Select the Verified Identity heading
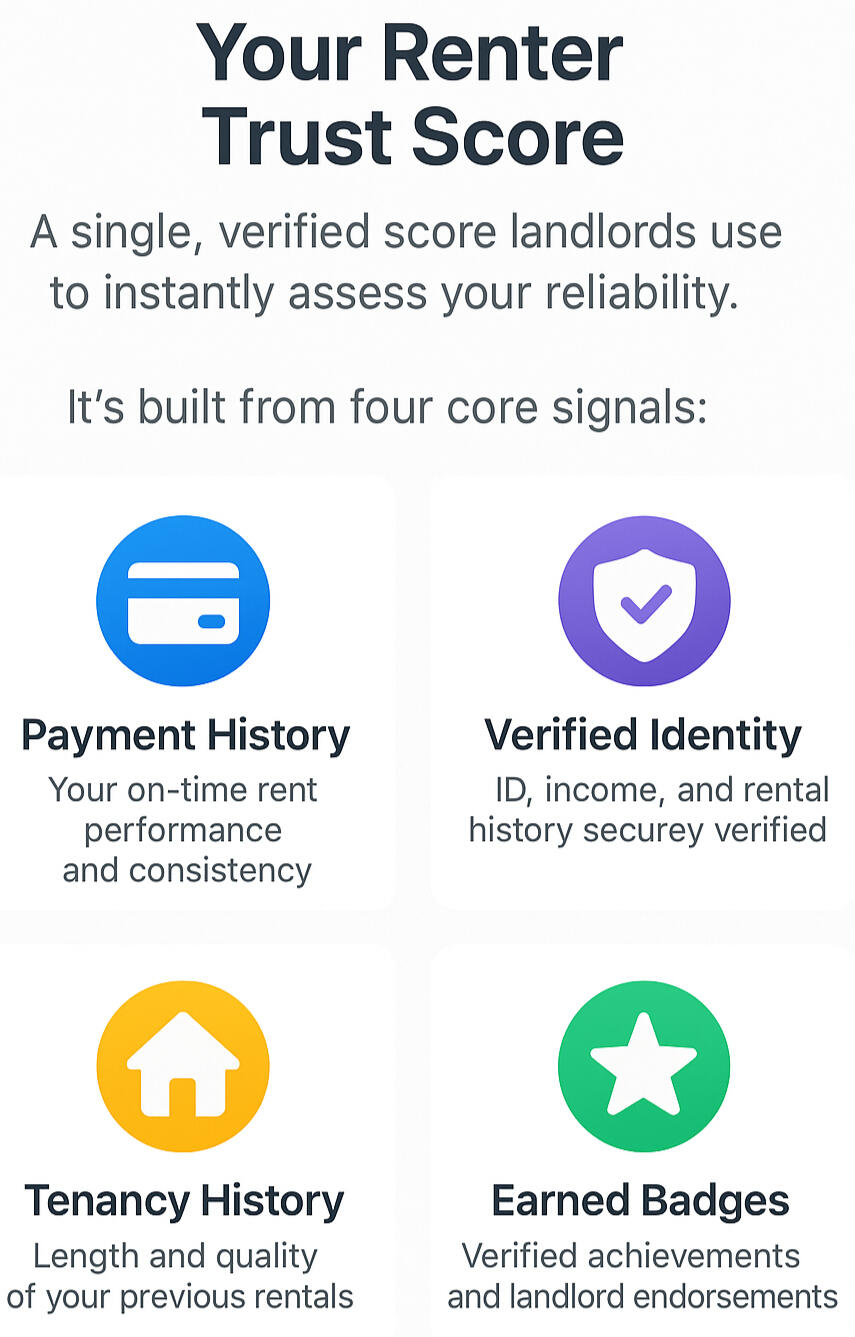The image size is (855, 1337). (x=643, y=735)
